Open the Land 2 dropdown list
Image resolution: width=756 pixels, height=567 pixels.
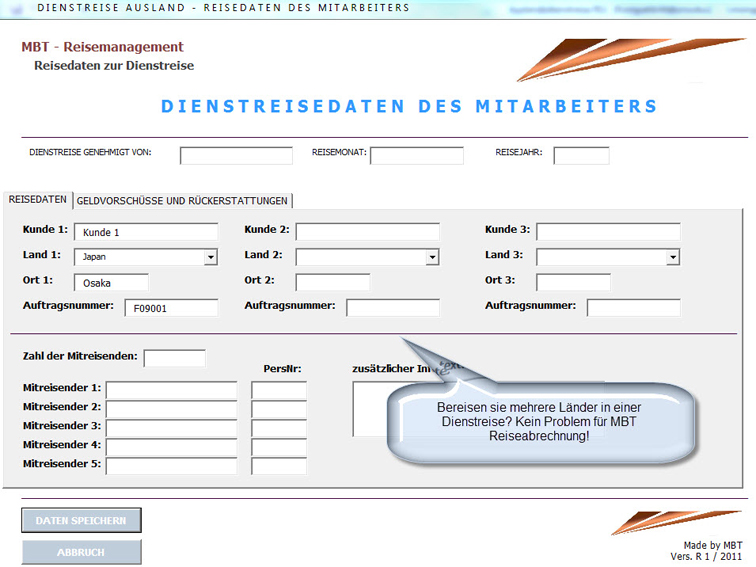pos(432,257)
